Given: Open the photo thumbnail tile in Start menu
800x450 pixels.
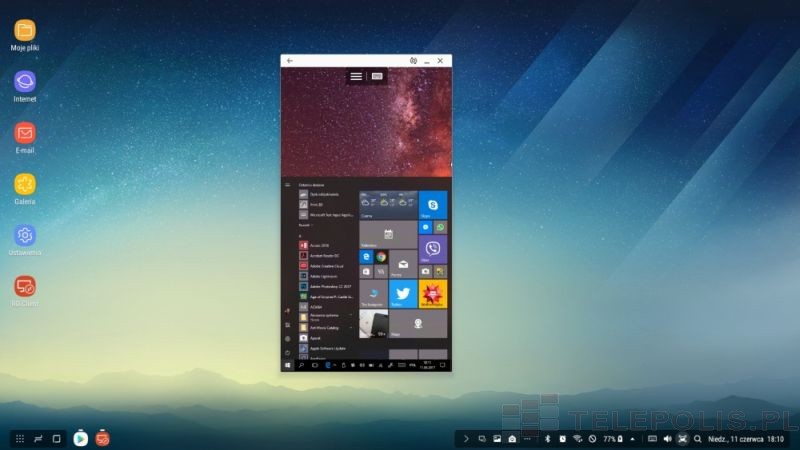Looking at the screenshot, I should (x=373, y=323).
